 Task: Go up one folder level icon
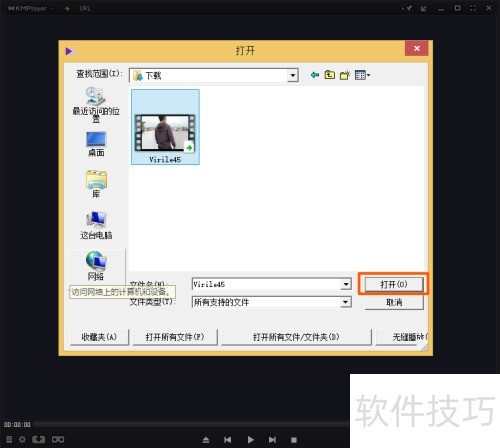click(330, 75)
